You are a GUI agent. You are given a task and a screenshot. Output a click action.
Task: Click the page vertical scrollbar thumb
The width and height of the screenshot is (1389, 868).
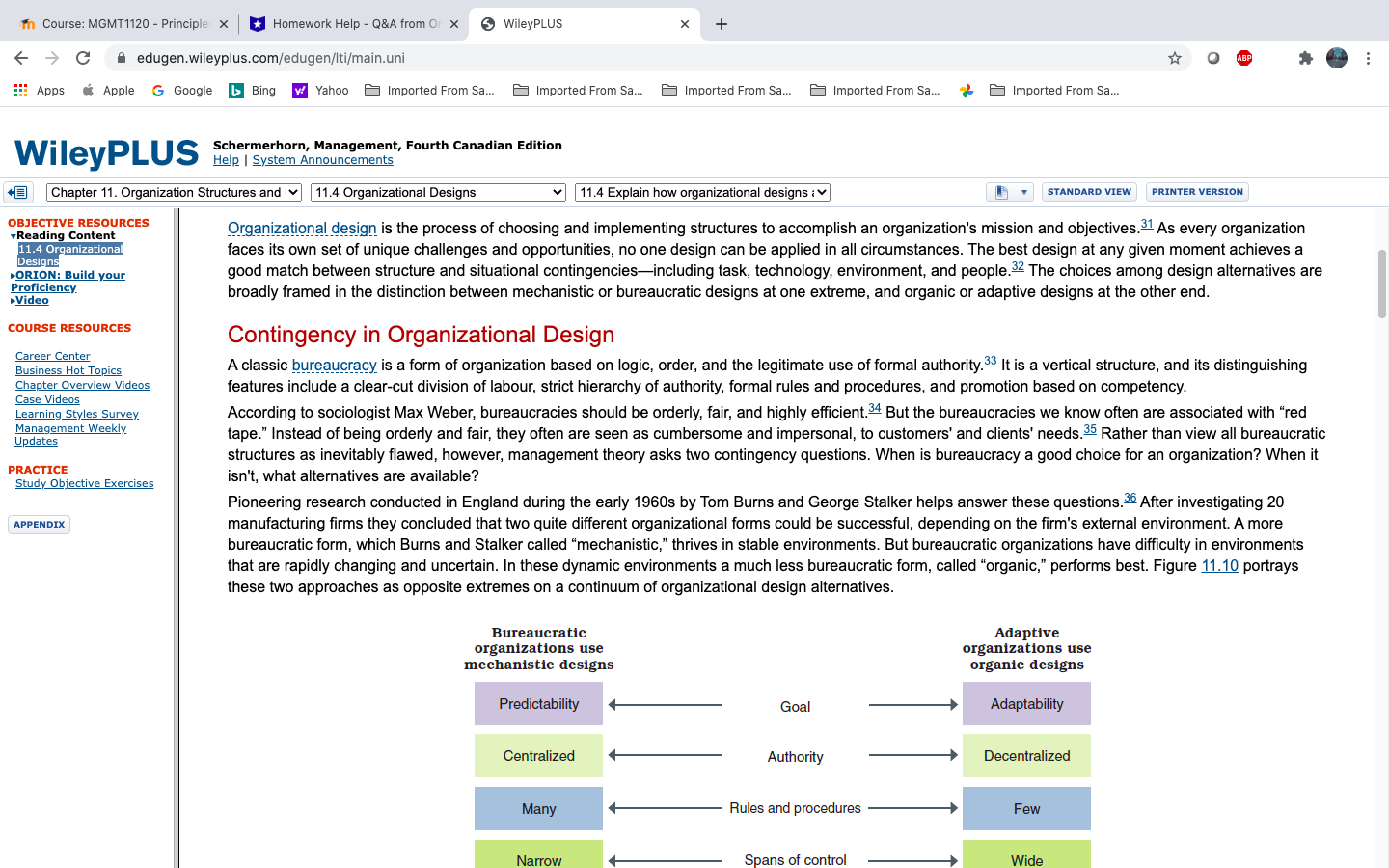[1381, 284]
